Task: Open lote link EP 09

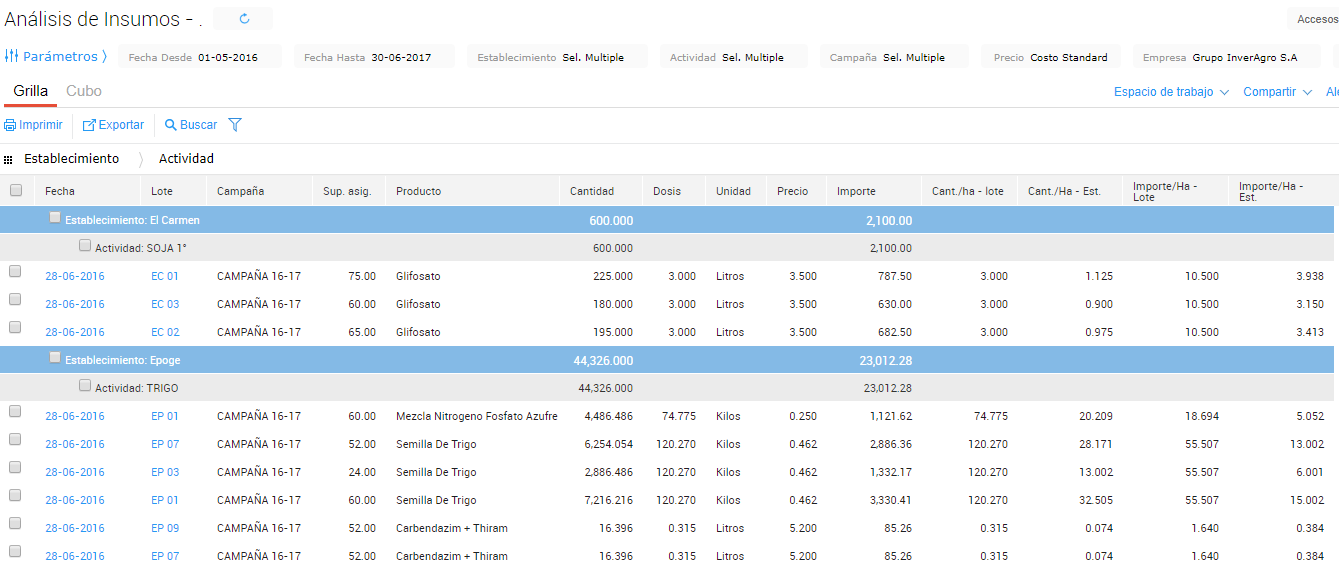Action: tap(165, 528)
